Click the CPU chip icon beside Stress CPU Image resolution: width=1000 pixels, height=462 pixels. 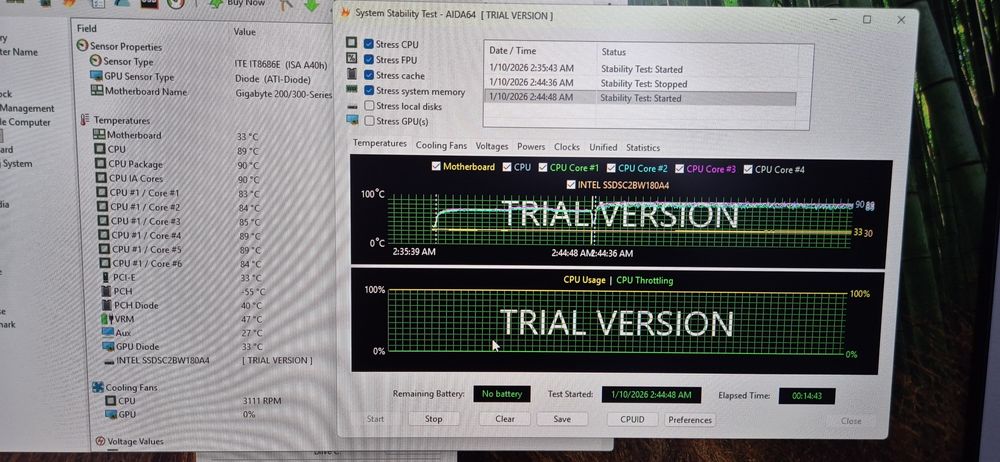click(x=351, y=42)
